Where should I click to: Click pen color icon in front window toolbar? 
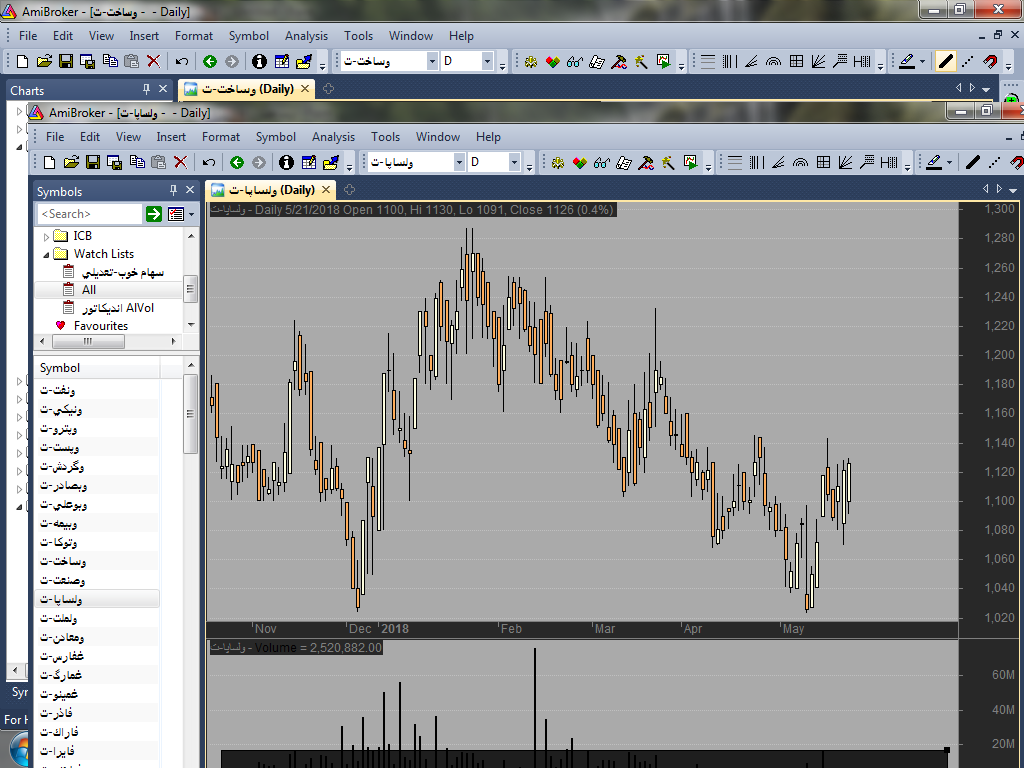click(x=933, y=163)
